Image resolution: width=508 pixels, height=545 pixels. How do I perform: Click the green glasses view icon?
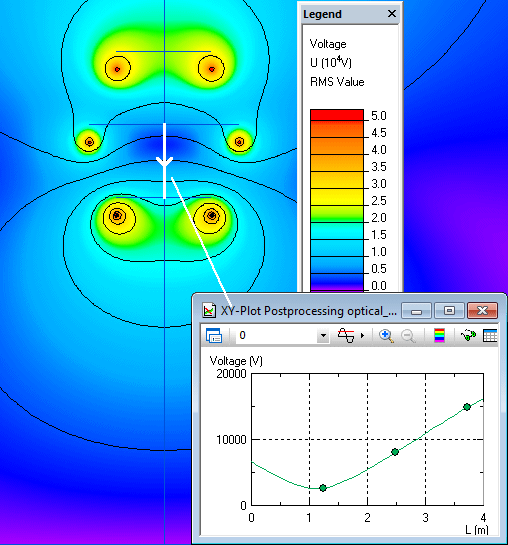click(468, 335)
